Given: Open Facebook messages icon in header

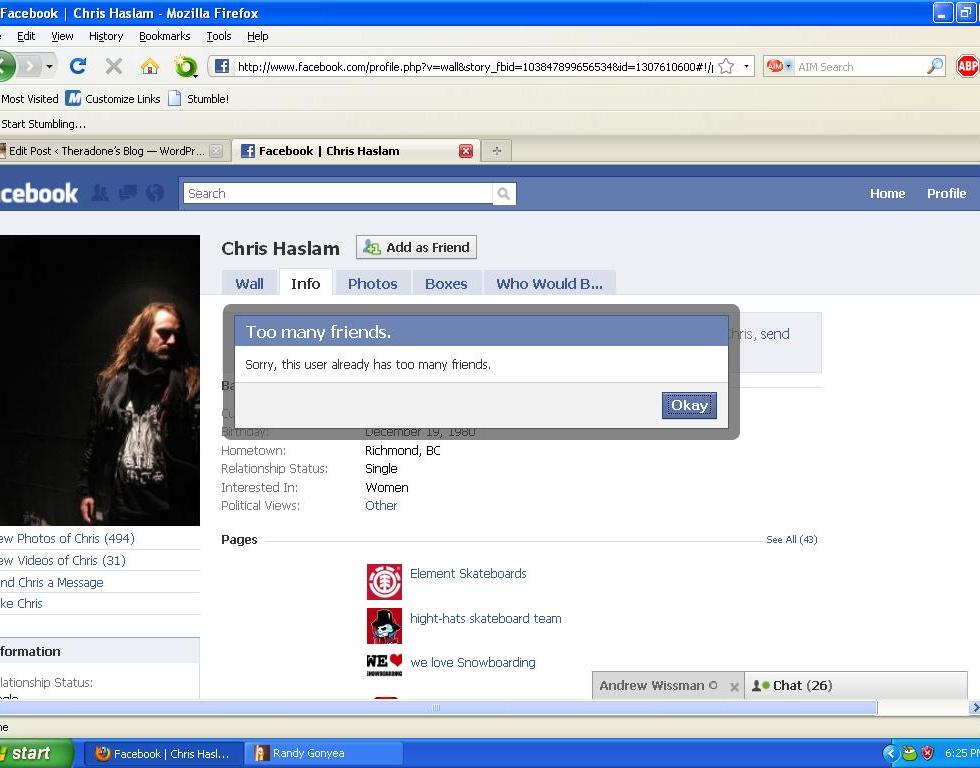Looking at the screenshot, I should (x=128, y=193).
